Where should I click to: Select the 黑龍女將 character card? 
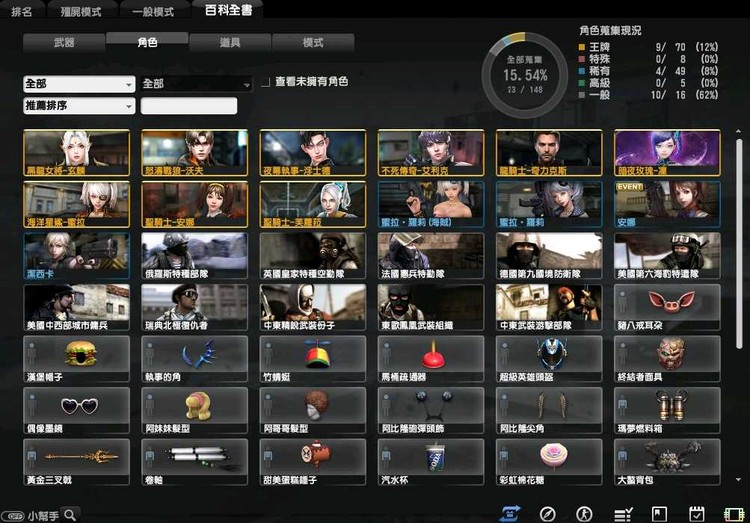tap(77, 153)
